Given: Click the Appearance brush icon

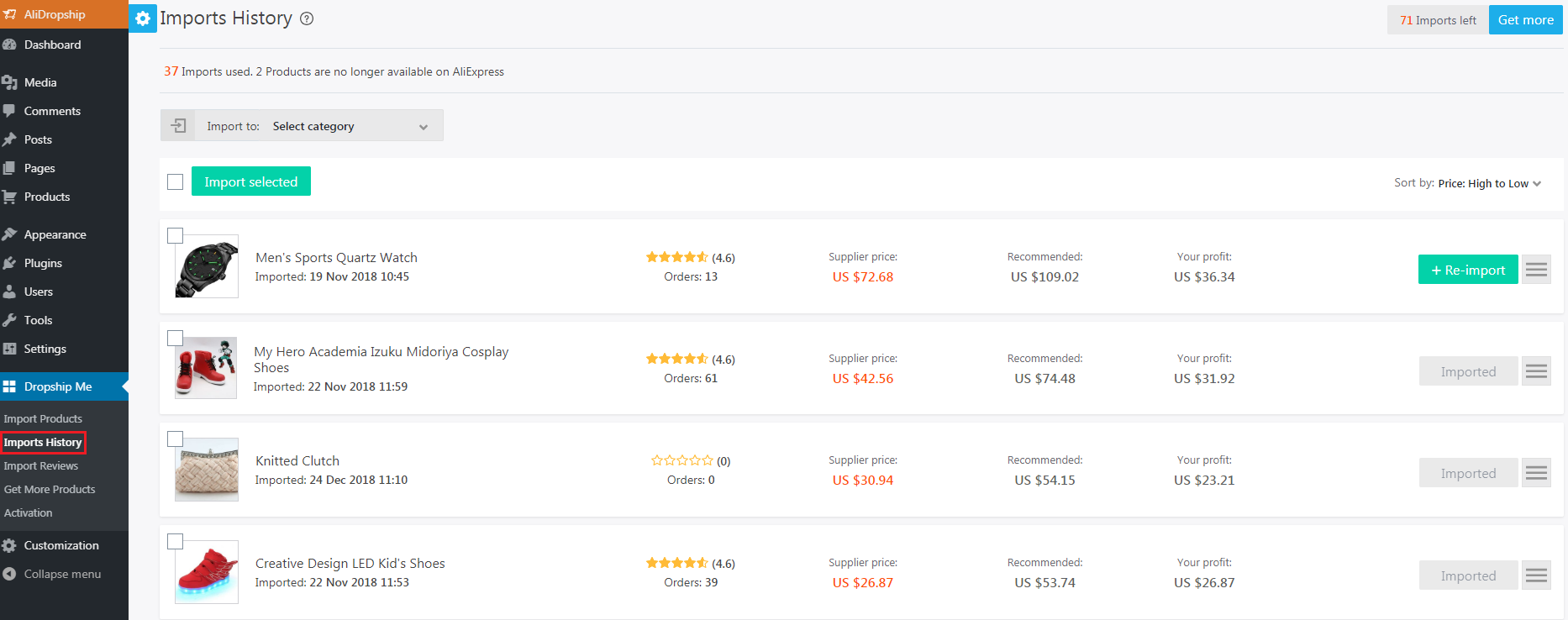Looking at the screenshot, I should [9, 234].
